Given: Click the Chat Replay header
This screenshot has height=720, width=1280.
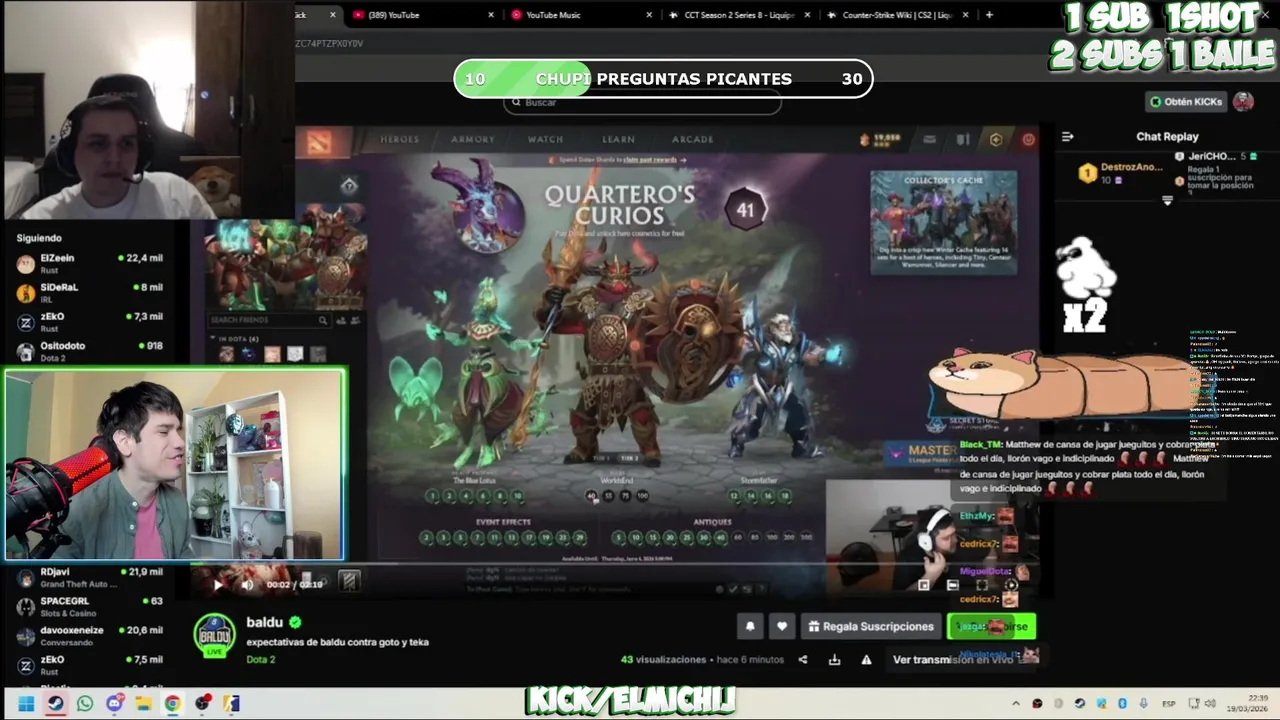Looking at the screenshot, I should pos(1167,137).
